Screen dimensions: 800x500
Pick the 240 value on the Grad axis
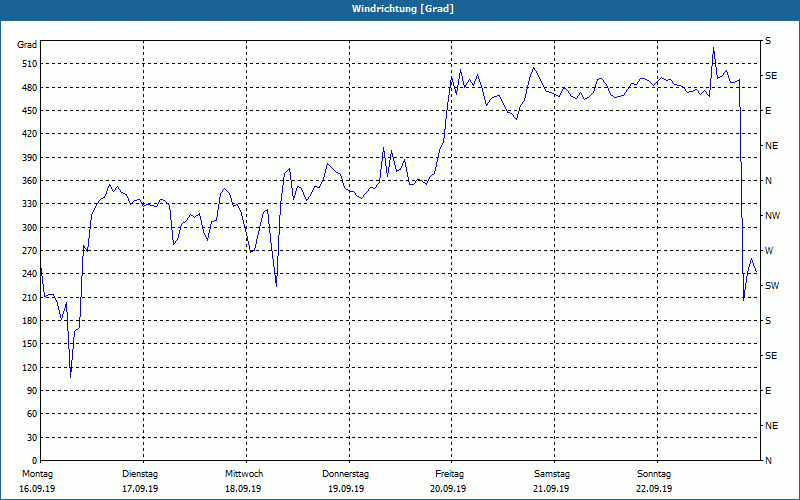pos(29,274)
